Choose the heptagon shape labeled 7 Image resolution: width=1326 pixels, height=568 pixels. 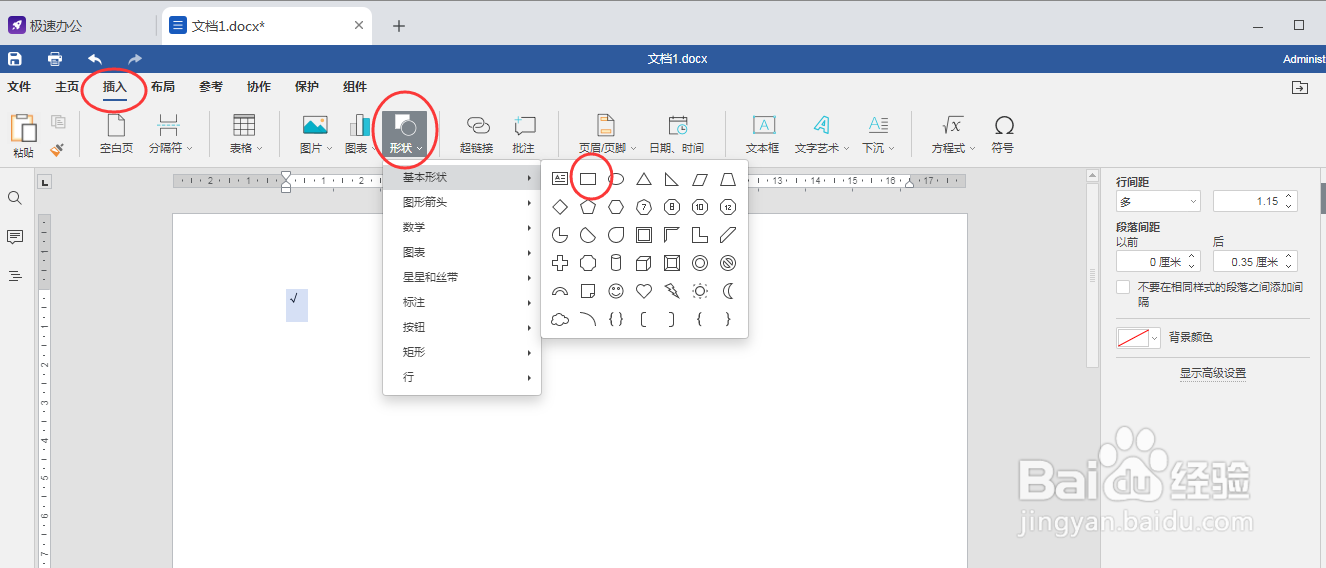(645, 207)
